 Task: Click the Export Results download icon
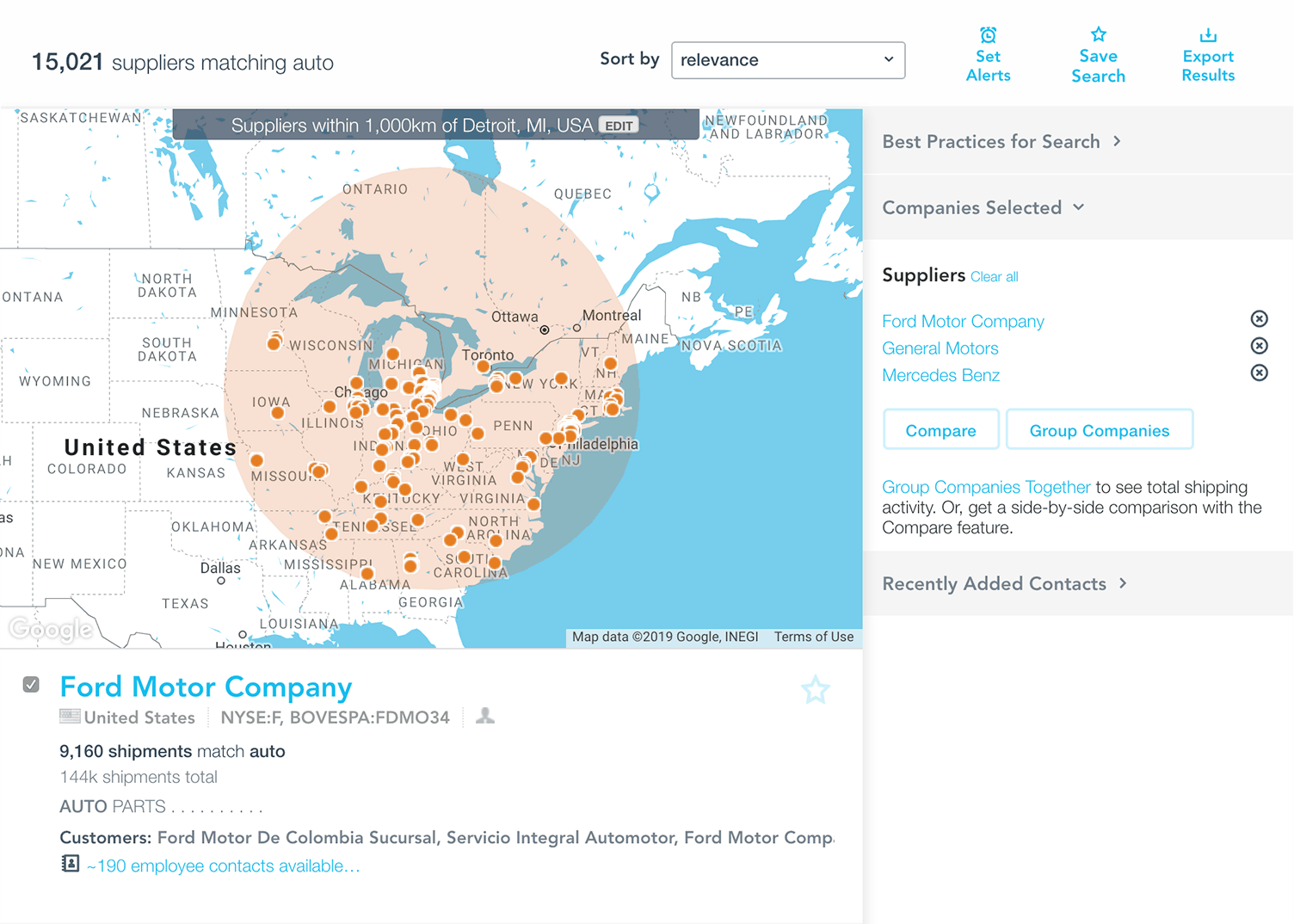point(1208,34)
